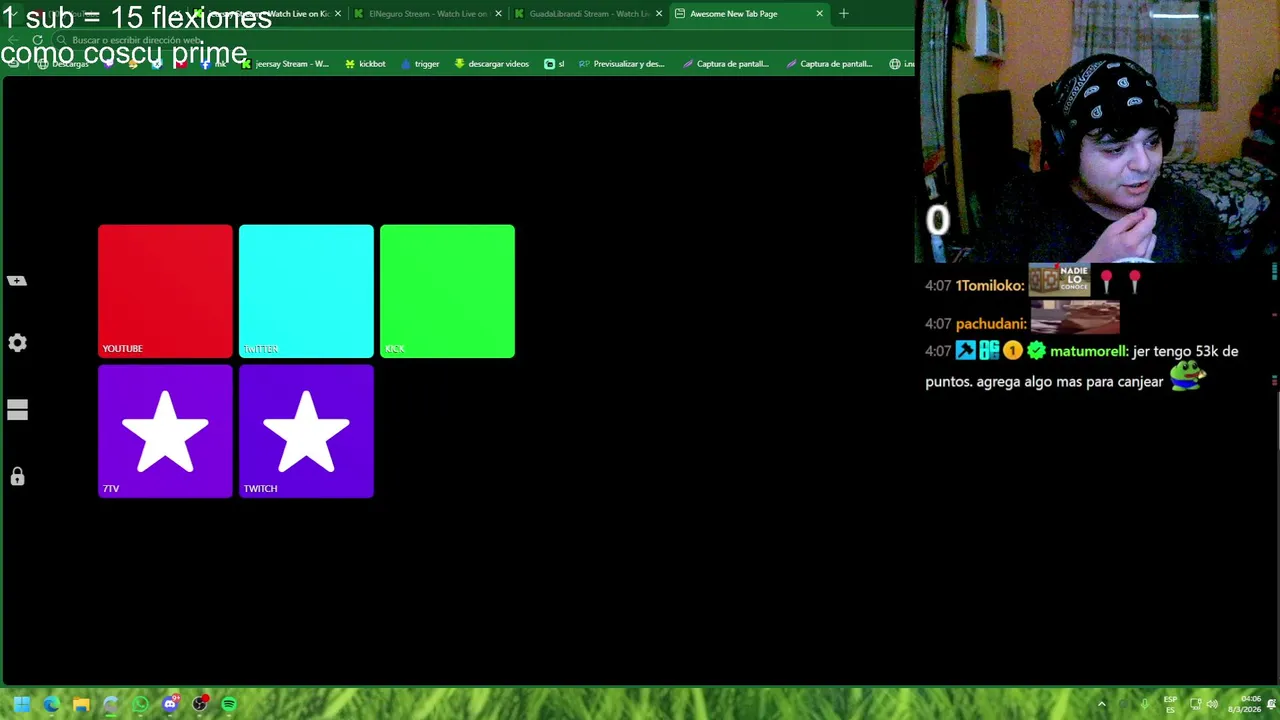This screenshot has height=720, width=1280.
Task: Open the settings gear in left sidebar
Action: (x=17, y=343)
